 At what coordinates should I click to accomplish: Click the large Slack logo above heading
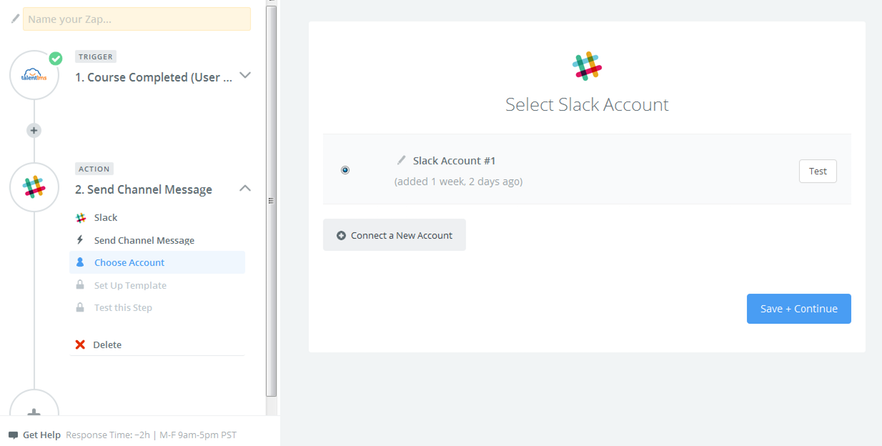pos(587,66)
